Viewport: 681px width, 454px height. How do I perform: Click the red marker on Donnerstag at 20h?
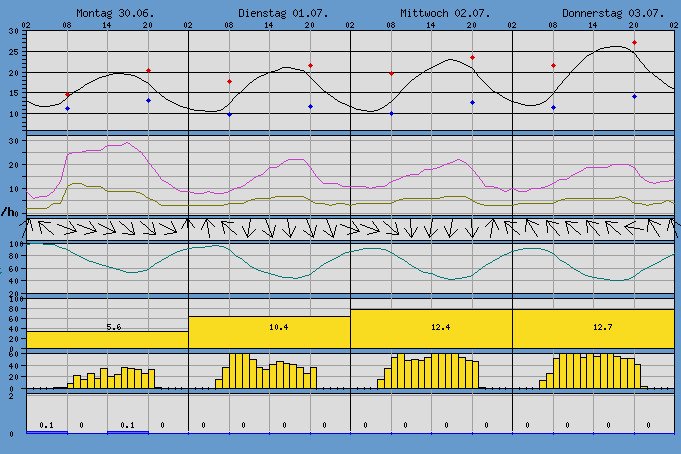pos(634,43)
